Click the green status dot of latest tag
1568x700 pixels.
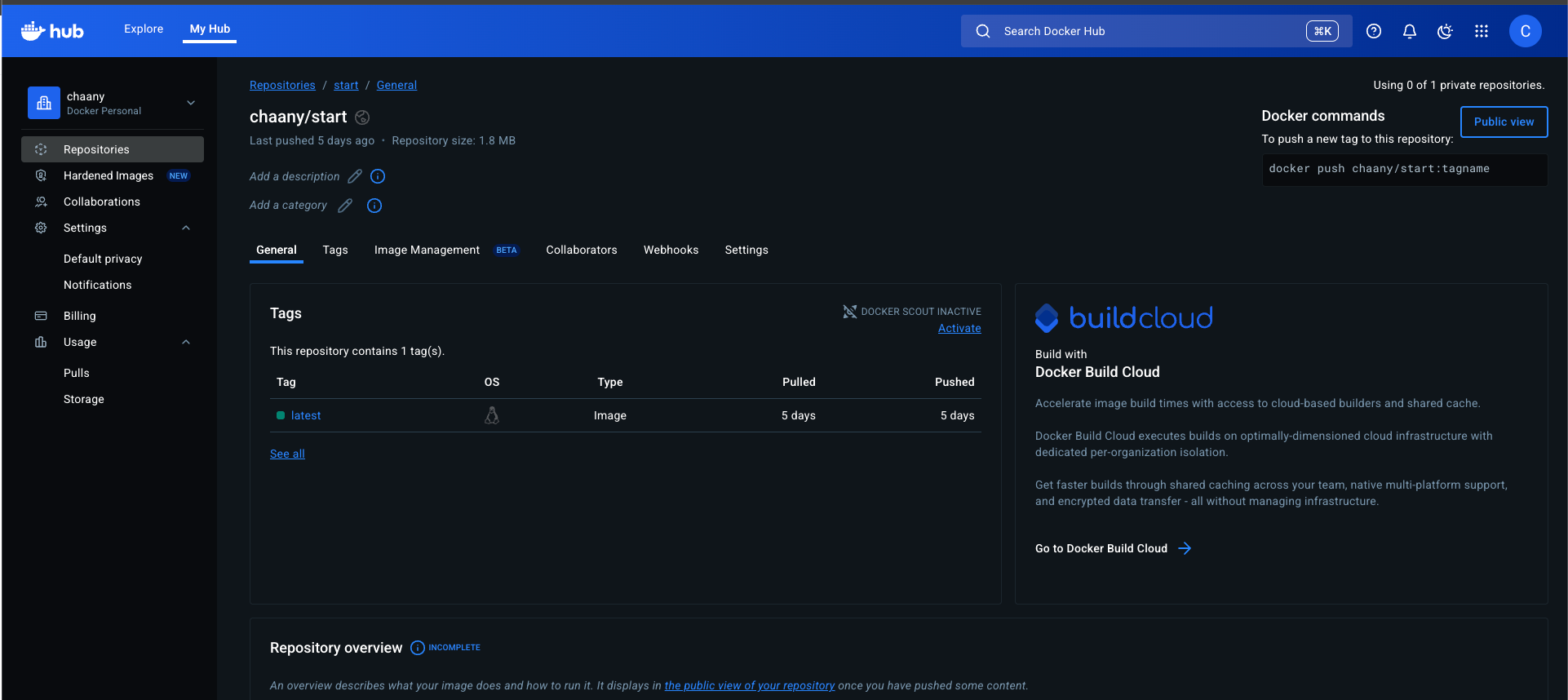point(281,415)
